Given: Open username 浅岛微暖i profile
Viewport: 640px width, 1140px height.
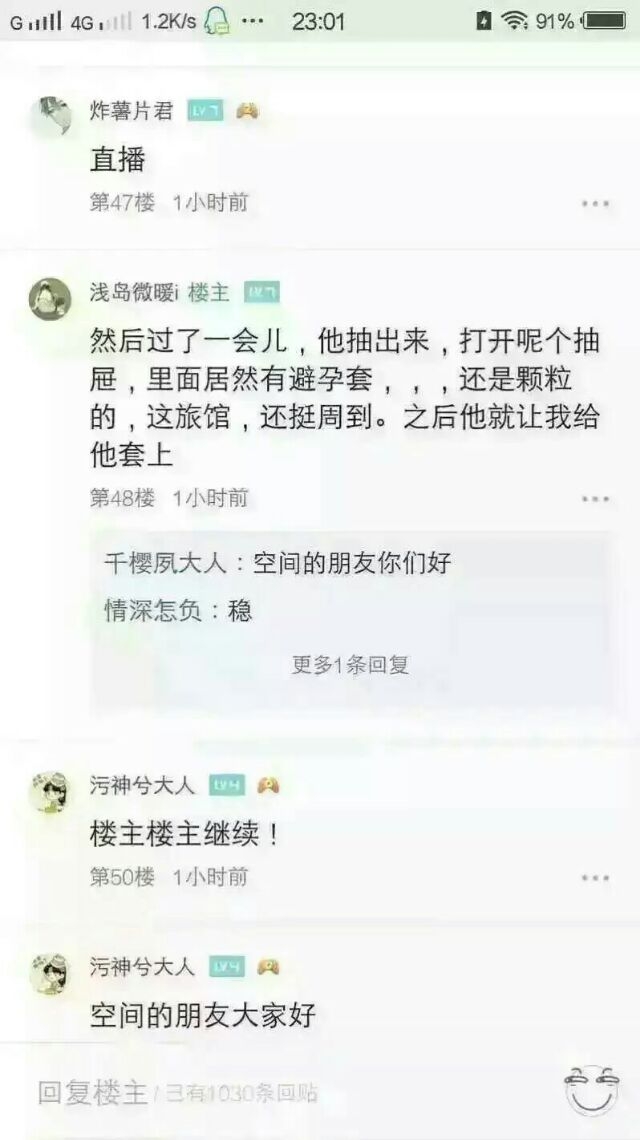Looking at the screenshot, I should pyautogui.click(x=133, y=293).
